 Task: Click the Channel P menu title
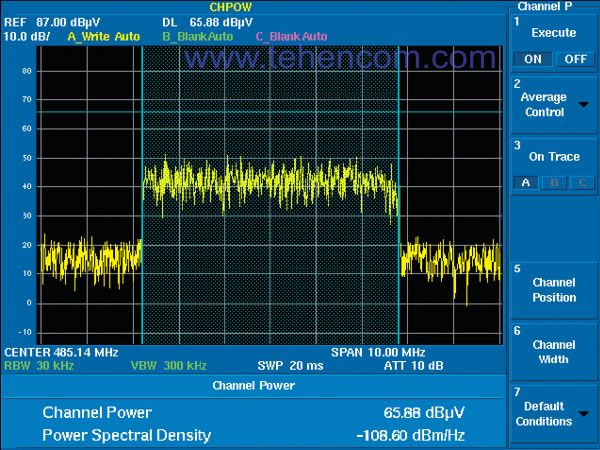click(x=545, y=6)
